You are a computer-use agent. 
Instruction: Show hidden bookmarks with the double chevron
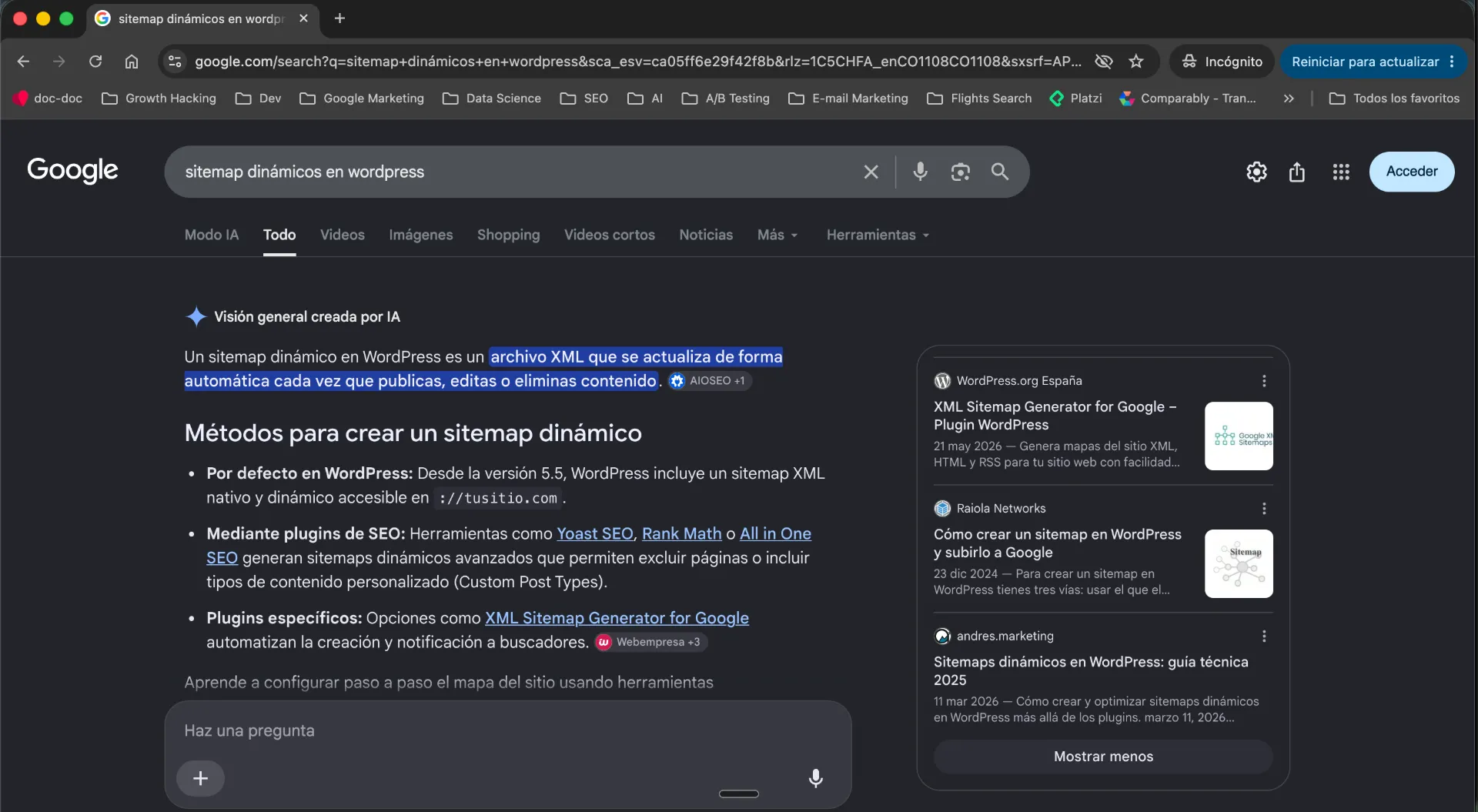tap(1289, 99)
